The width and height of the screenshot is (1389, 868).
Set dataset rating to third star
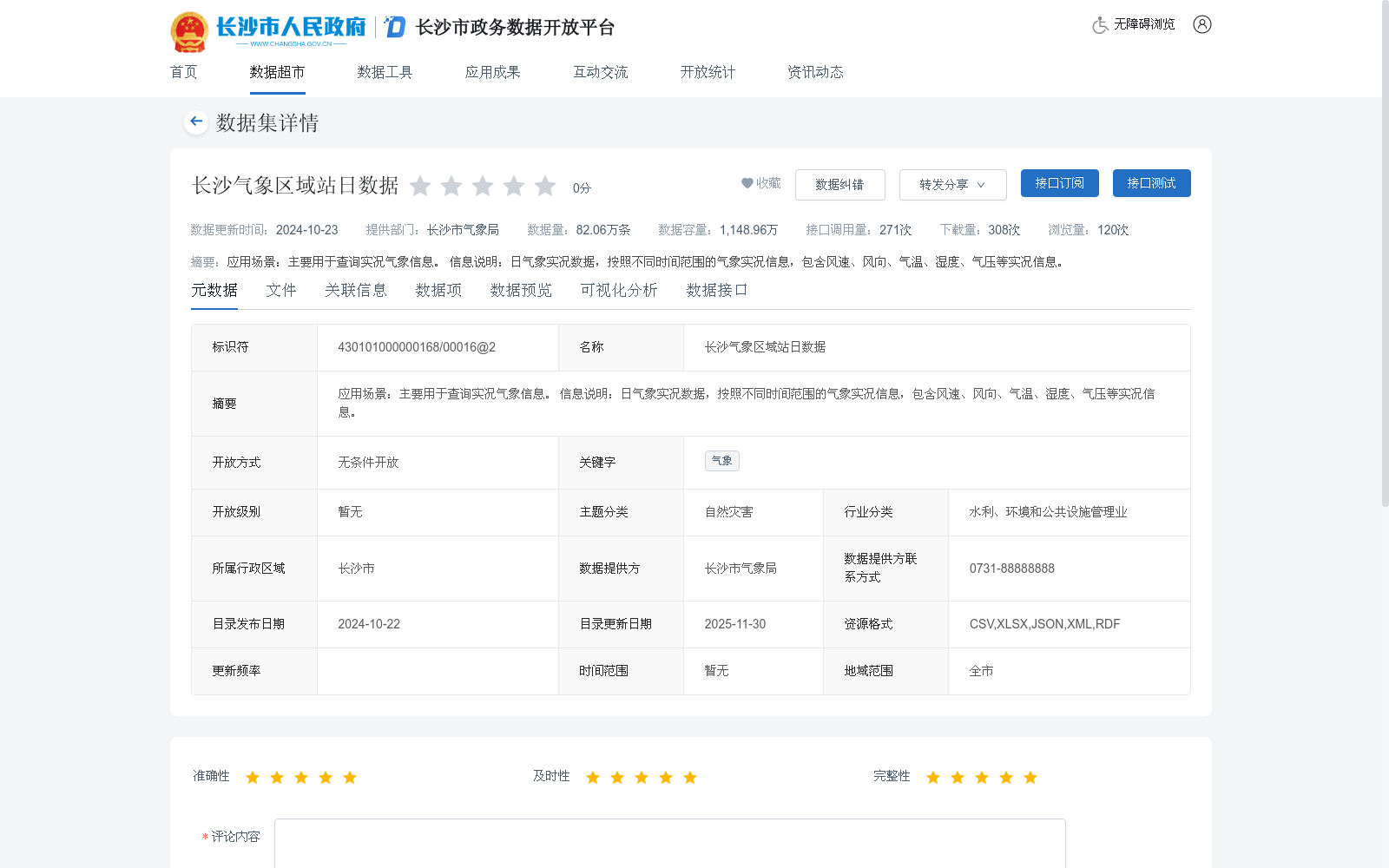pos(483,186)
